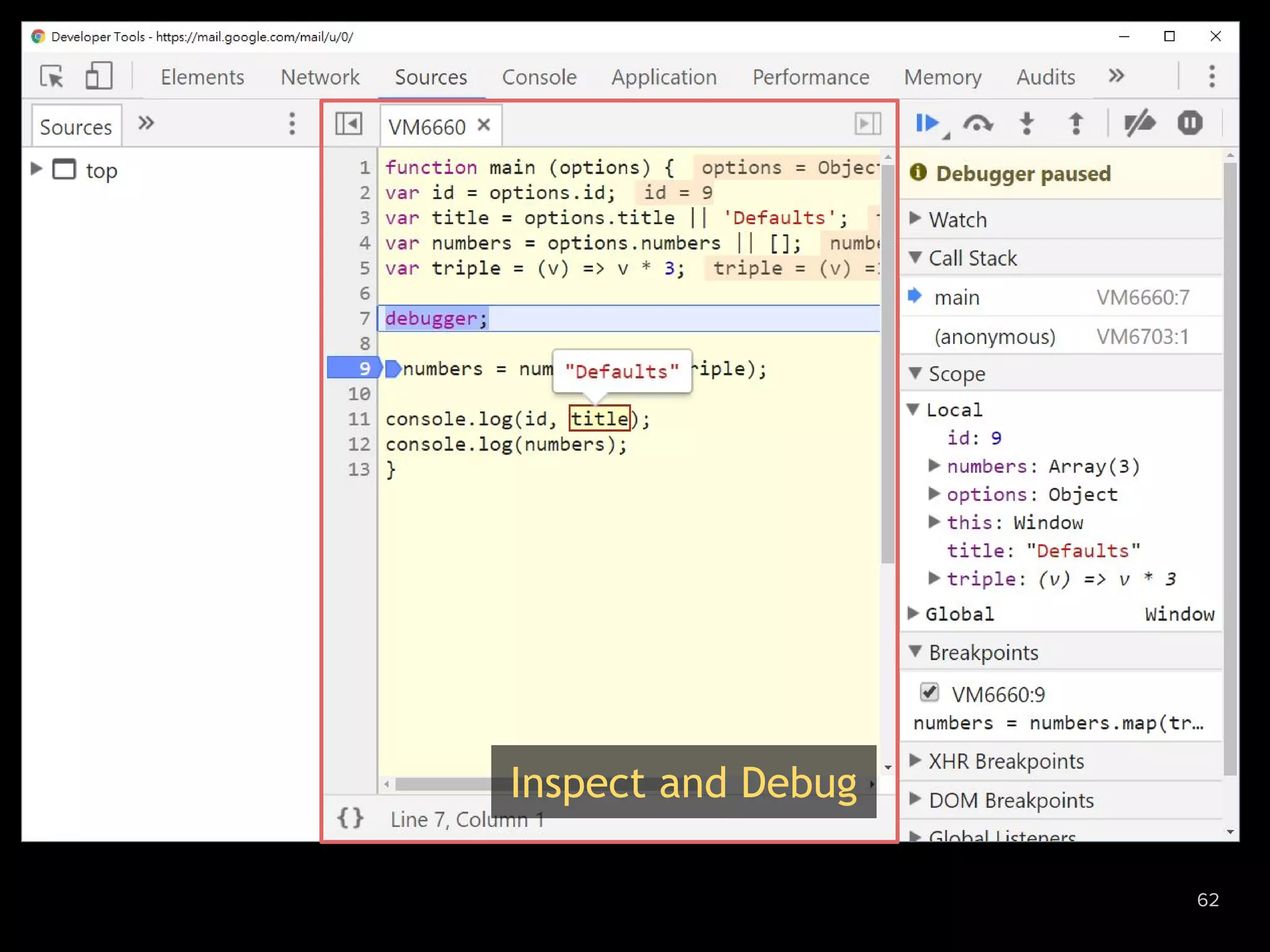Step over next function call

point(978,123)
